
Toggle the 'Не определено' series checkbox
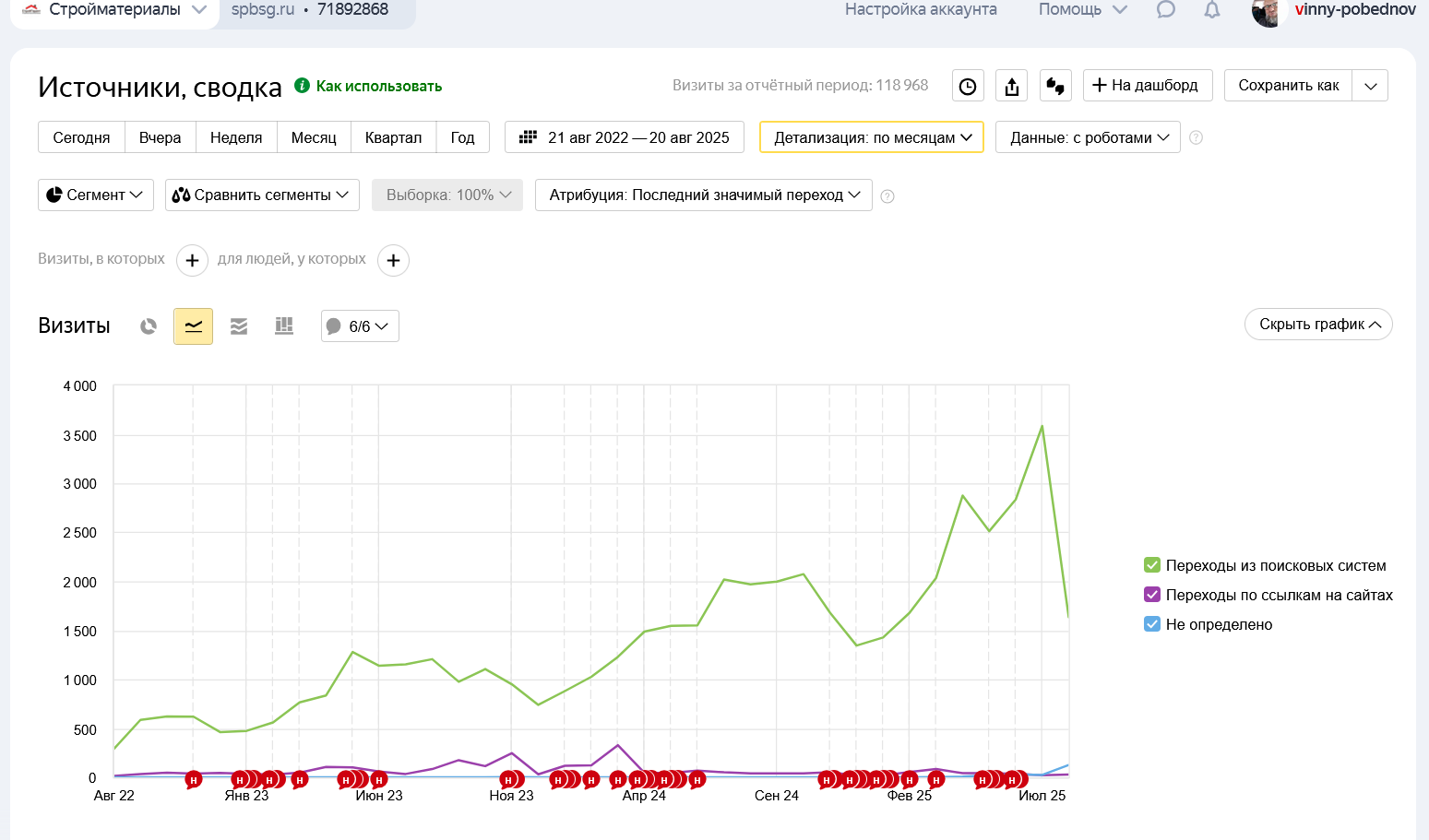(x=1152, y=624)
